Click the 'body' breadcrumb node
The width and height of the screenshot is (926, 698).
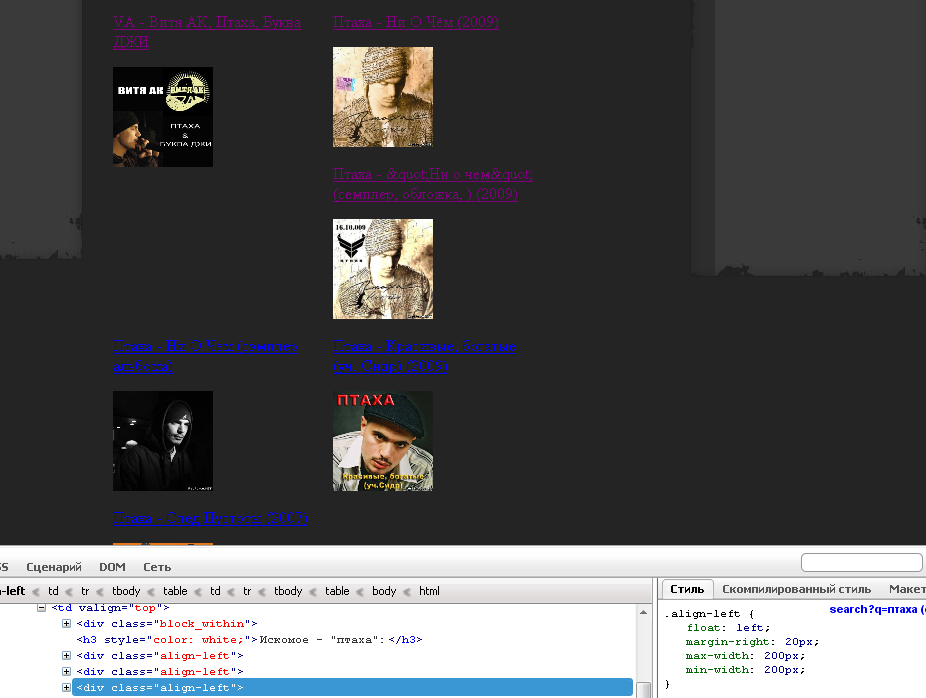(x=384, y=591)
